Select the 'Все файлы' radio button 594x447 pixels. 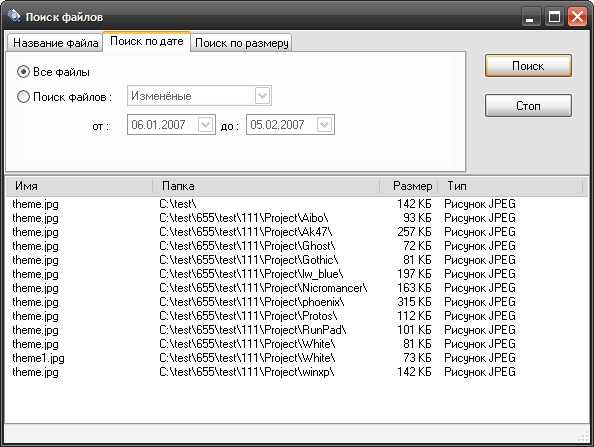[23, 72]
